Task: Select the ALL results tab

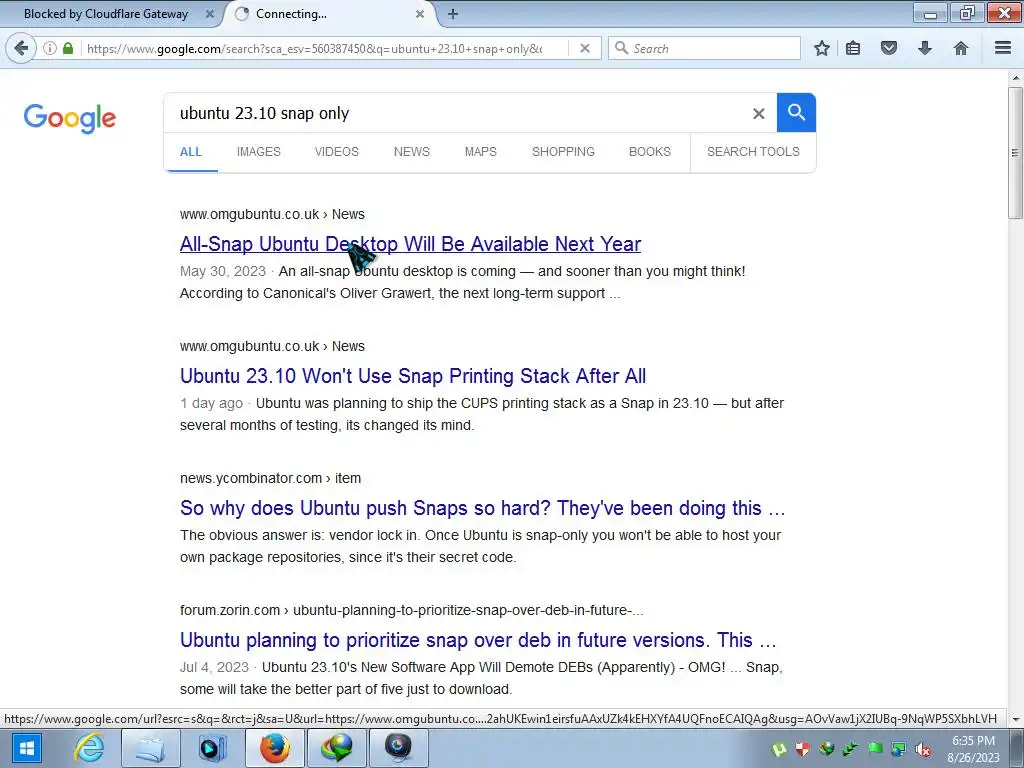Action: (191, 152)
